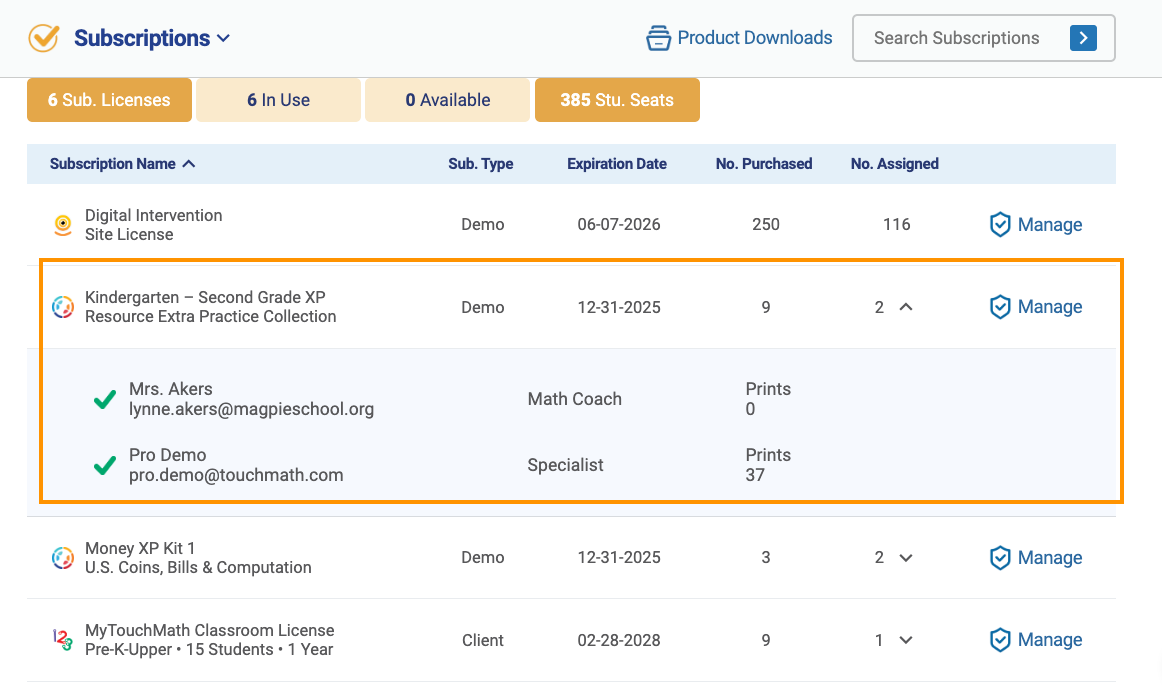Image resolution: width=1162 pixels, height=696 pixels.
Task: Open the Product Downloads link
Action: tap(754, 38)
